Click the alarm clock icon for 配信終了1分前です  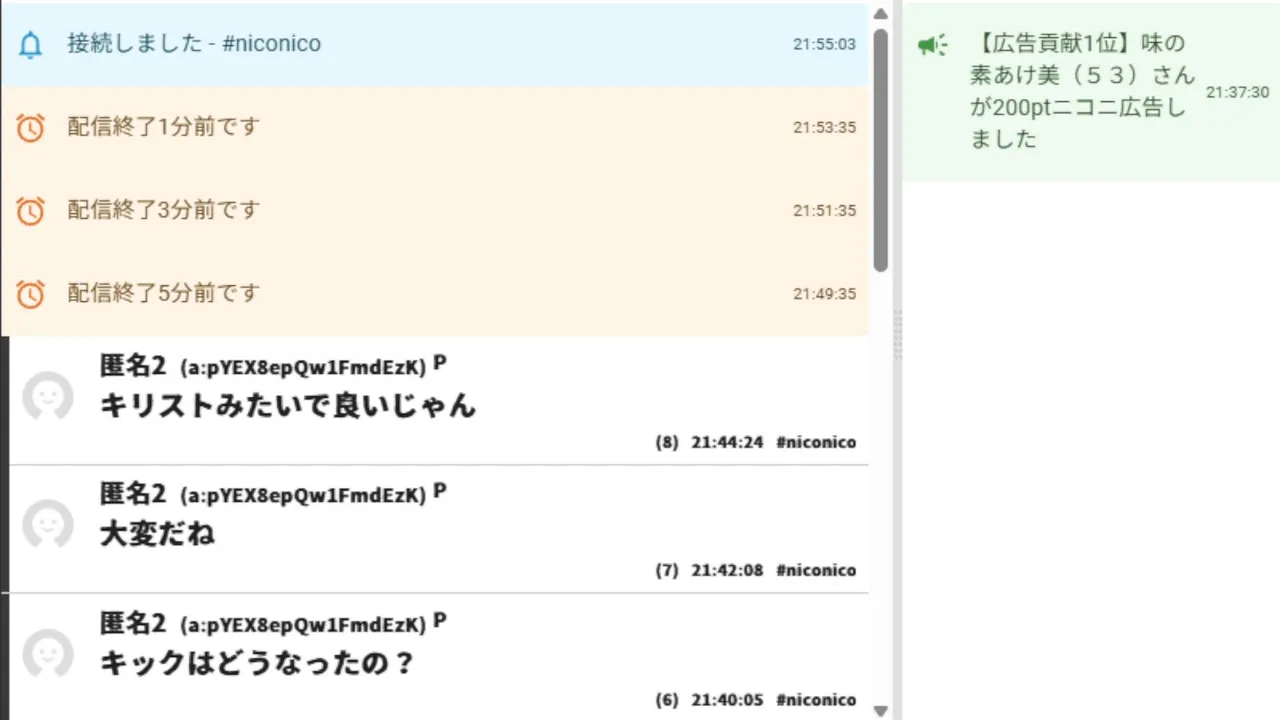point(31,128)
